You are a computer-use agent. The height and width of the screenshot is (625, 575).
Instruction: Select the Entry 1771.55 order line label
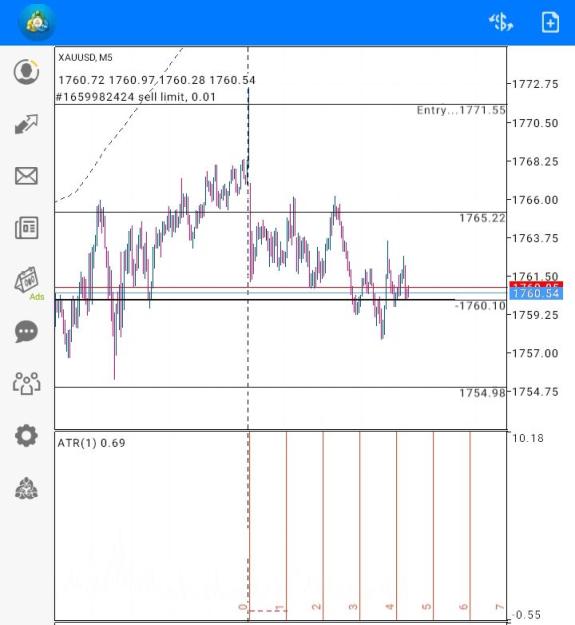[461, 110]
